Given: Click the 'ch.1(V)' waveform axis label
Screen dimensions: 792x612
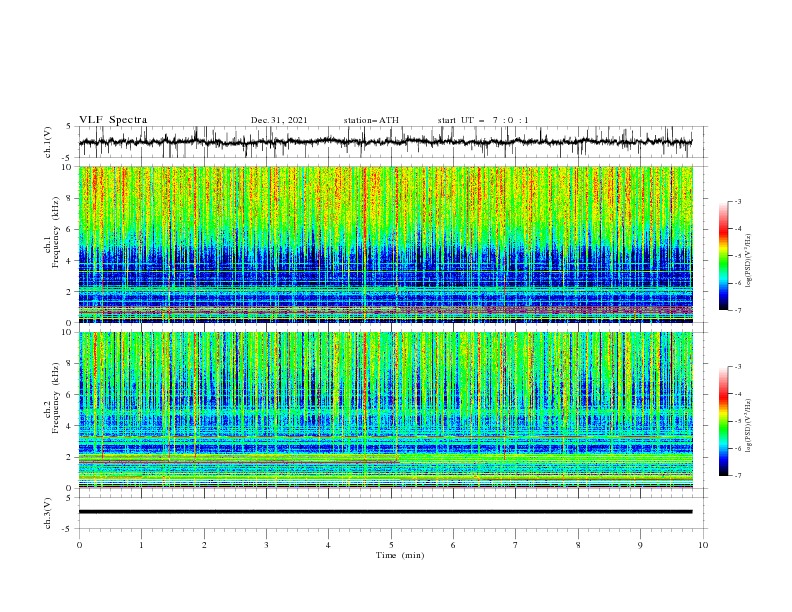Looking at the screenshot, I should (x=48, y=142).
